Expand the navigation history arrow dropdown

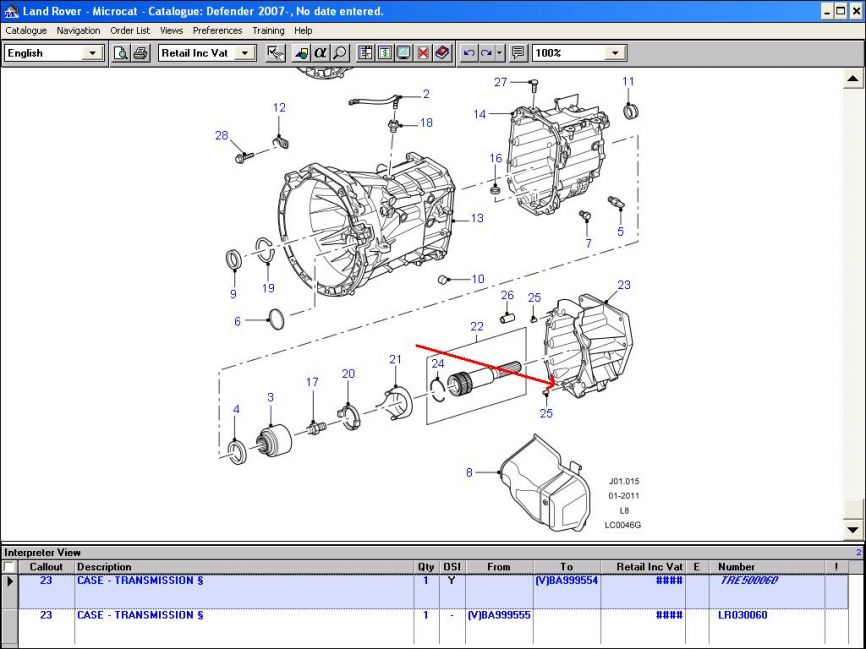pyautogui.click(x=499, y=53)
